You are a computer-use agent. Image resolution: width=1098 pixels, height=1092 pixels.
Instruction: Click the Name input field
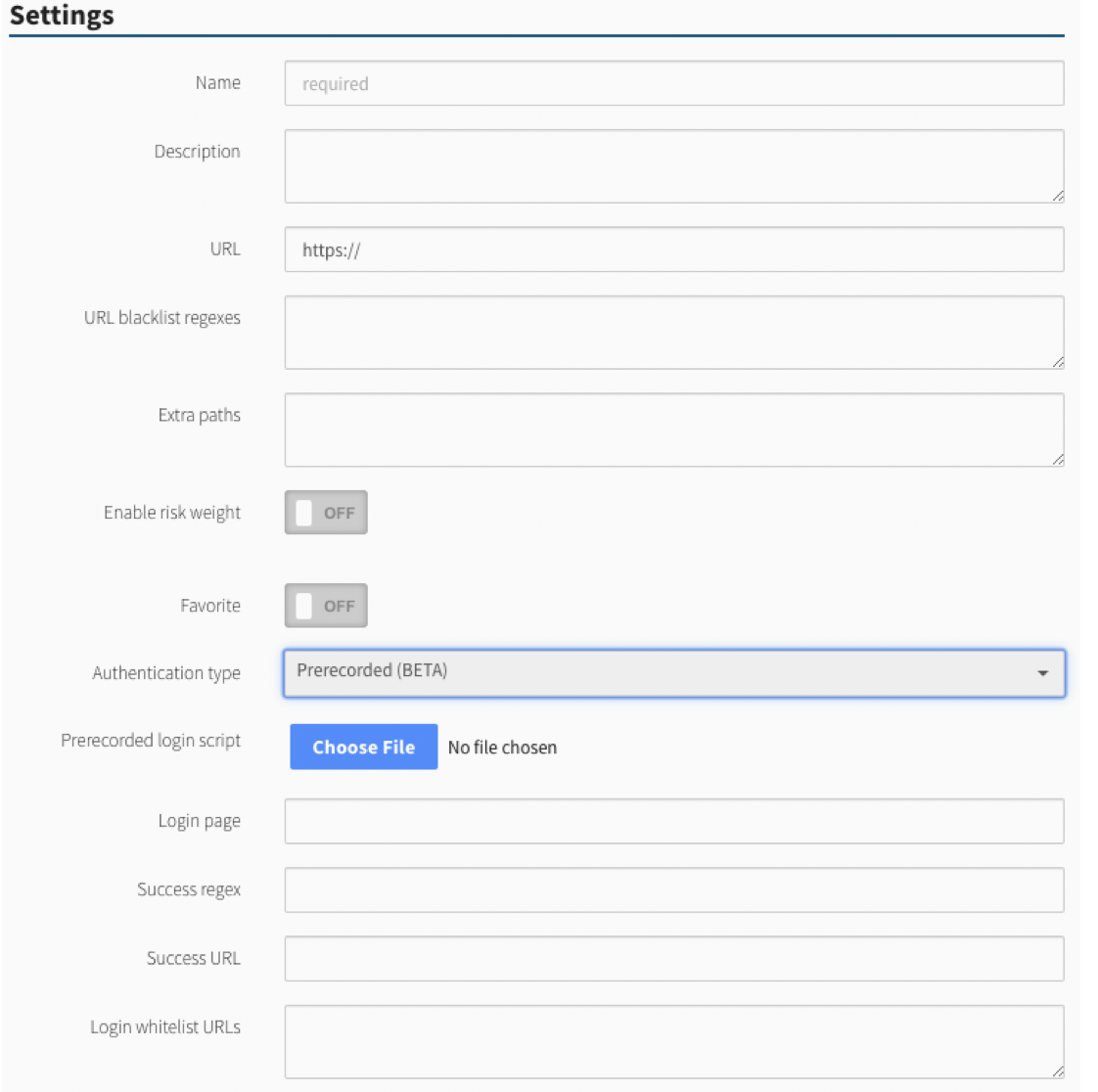tap(673, 83)
